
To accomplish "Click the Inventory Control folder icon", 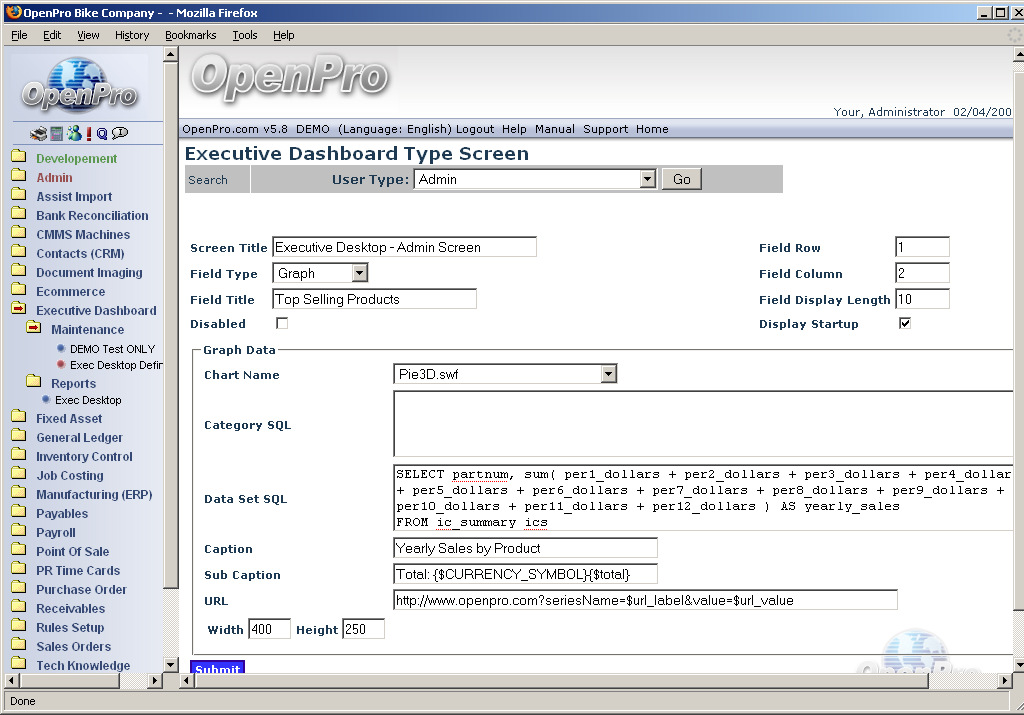I will click(18, 456).
